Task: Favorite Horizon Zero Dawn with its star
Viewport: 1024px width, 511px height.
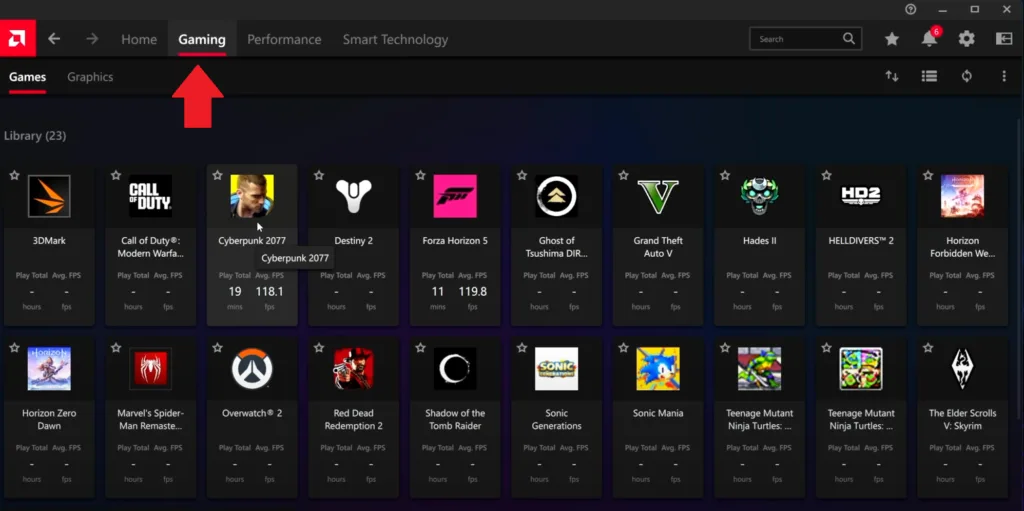Action: click(x=14, y=348)
